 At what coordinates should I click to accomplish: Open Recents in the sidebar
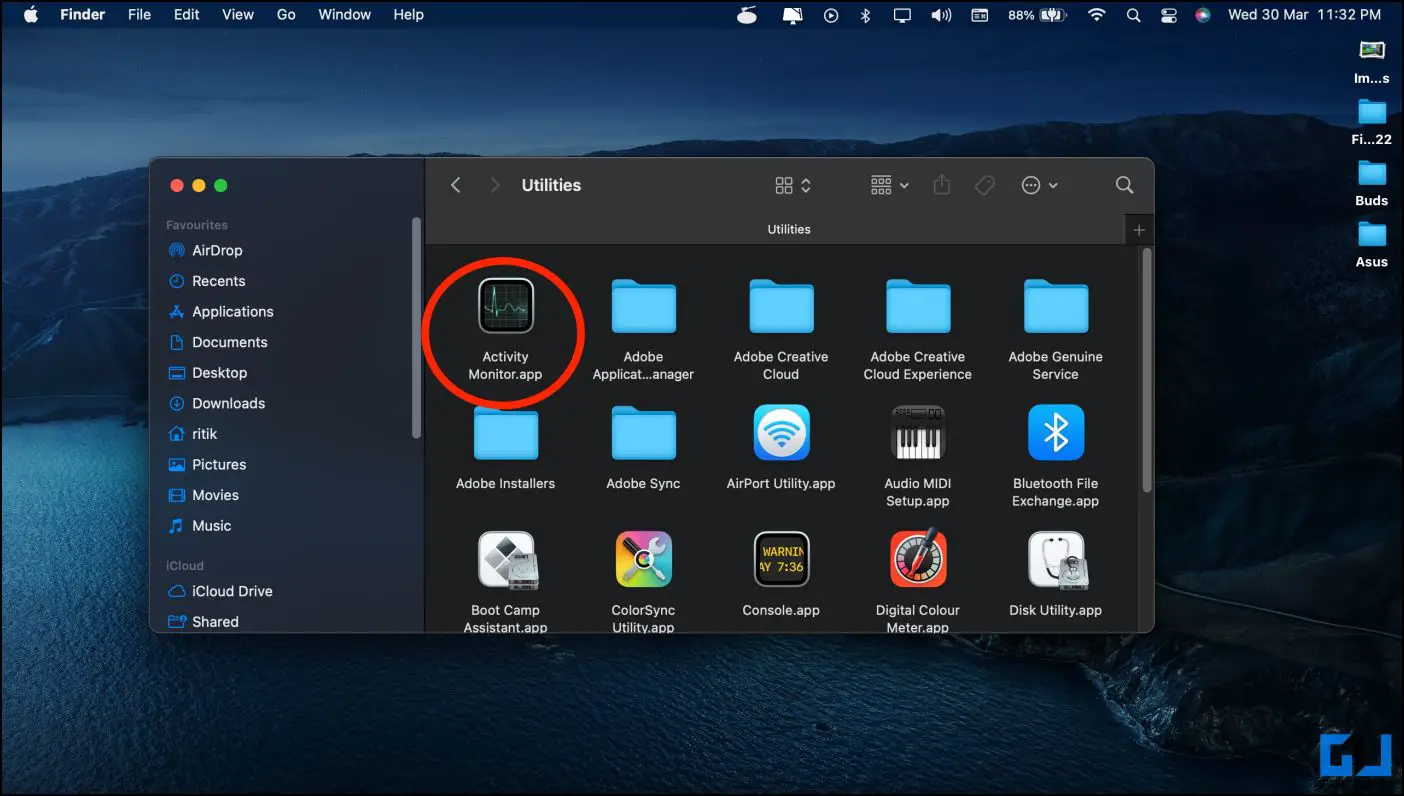tap(218, 281)
